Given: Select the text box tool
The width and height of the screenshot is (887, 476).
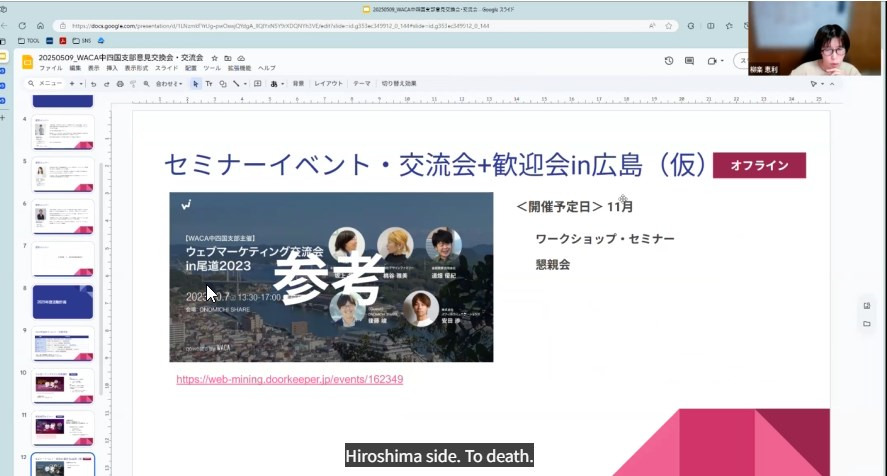Looking at the screenshot, I should click(x=209, y=84).
